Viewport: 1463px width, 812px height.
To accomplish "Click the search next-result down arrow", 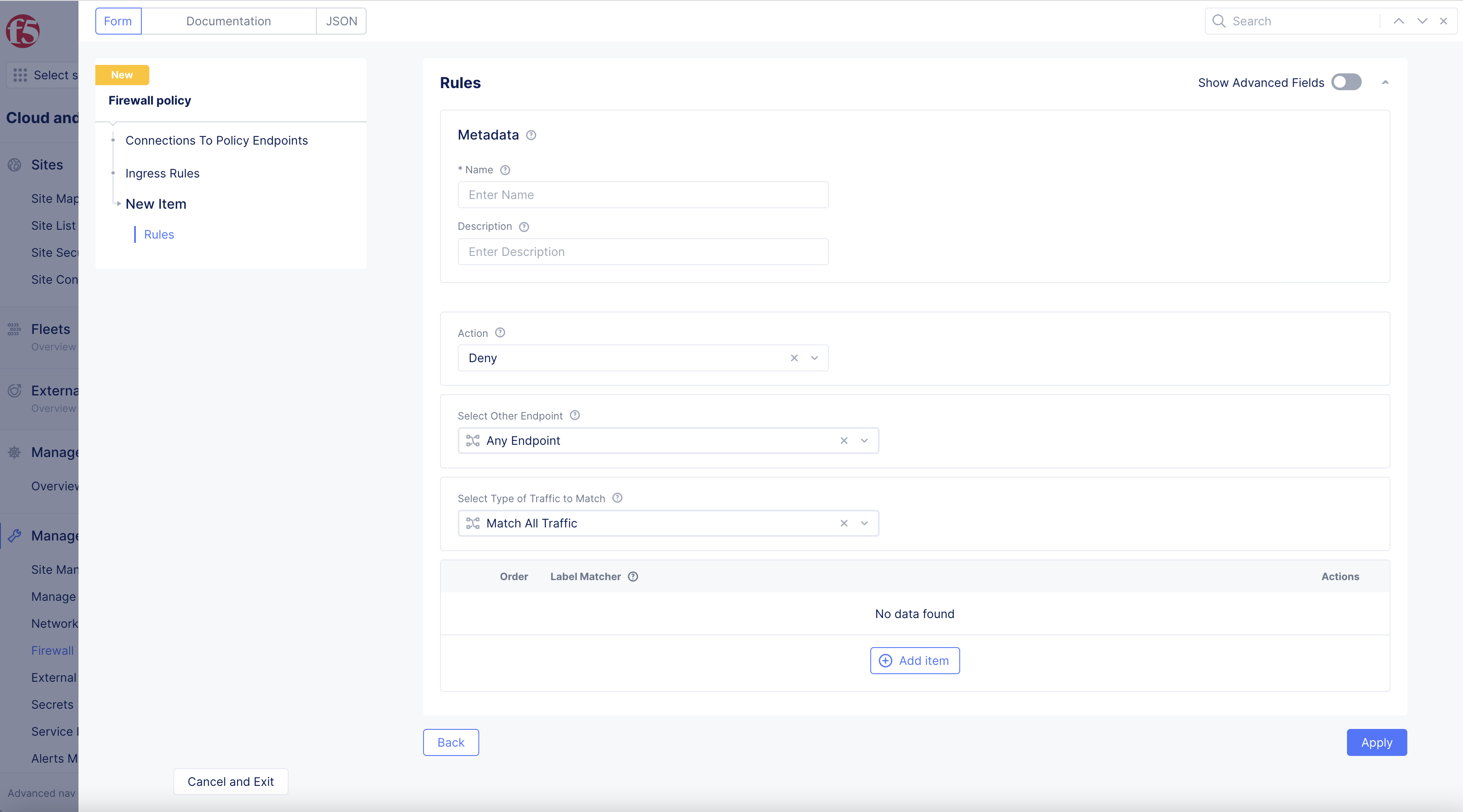I will [x=1422, y=21].
